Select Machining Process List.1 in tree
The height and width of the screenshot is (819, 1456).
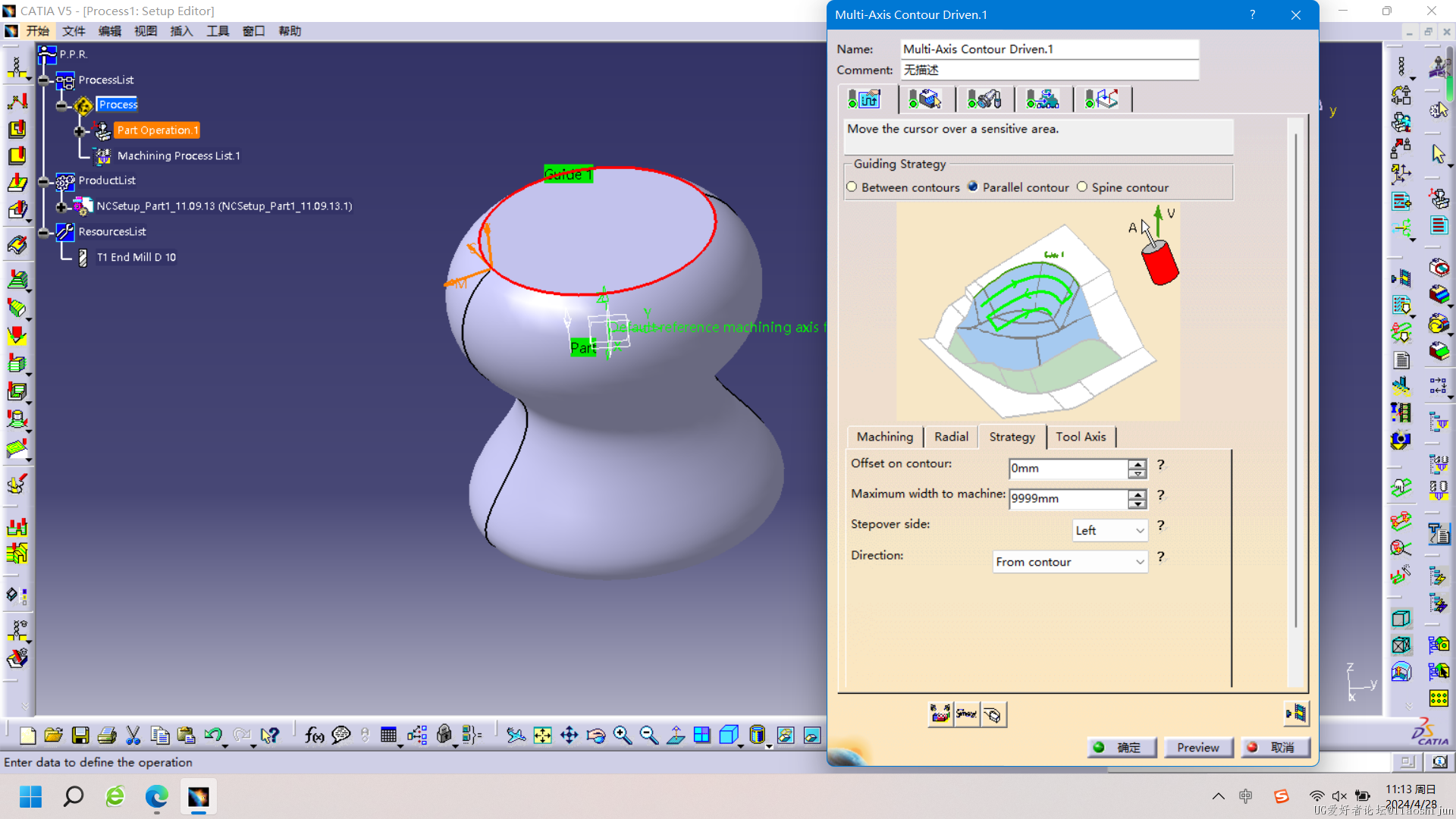(178, 155)
